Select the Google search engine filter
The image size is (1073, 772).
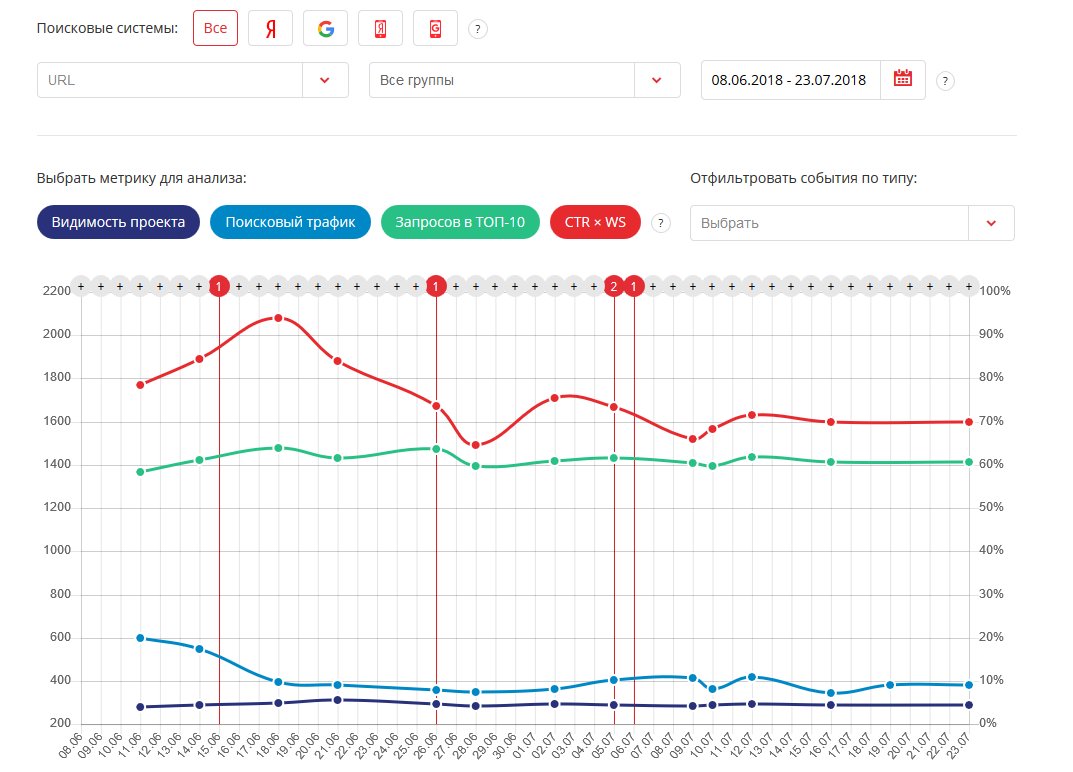tap(325, 28)
